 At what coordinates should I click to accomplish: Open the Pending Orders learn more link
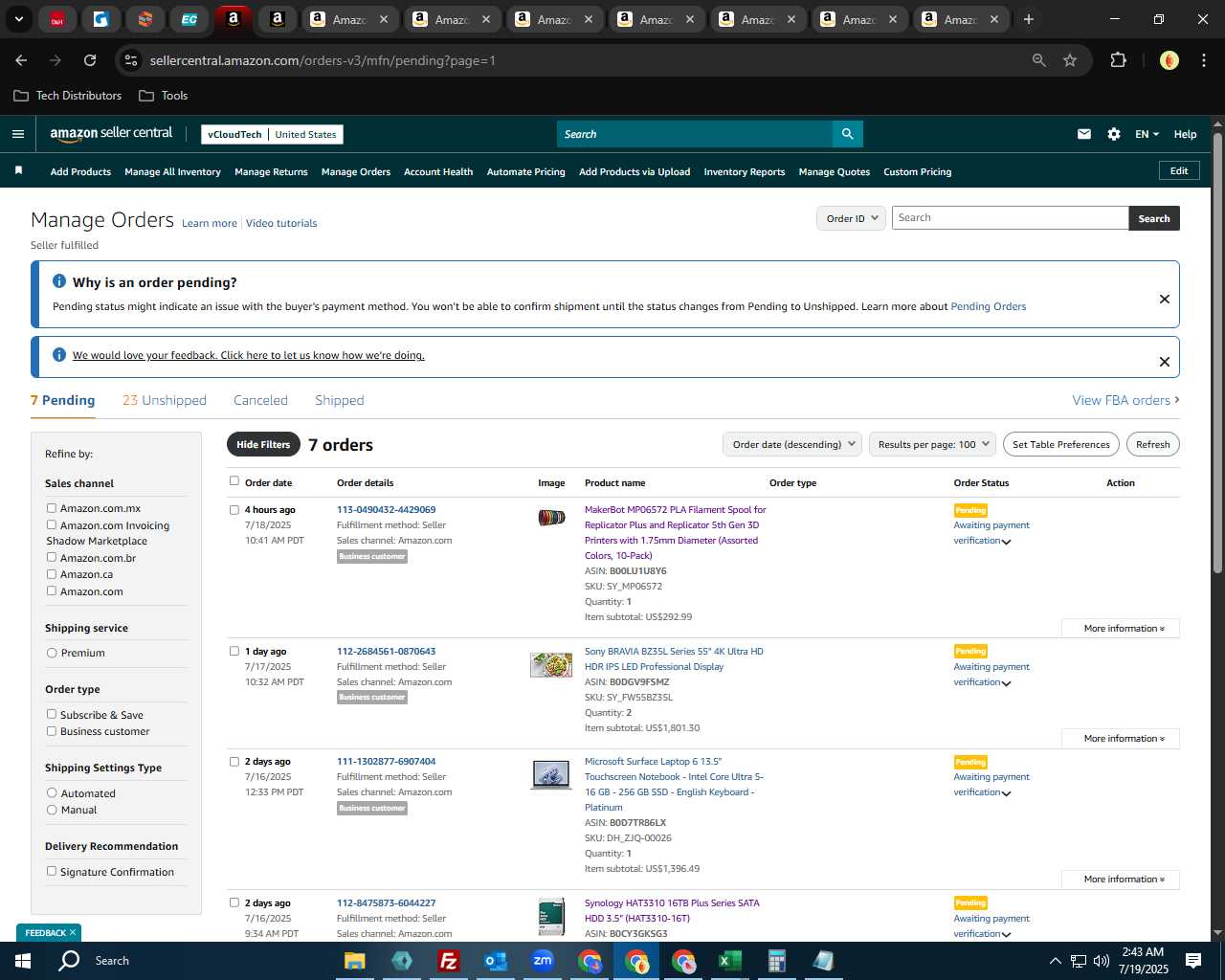[x=988, y=306]
